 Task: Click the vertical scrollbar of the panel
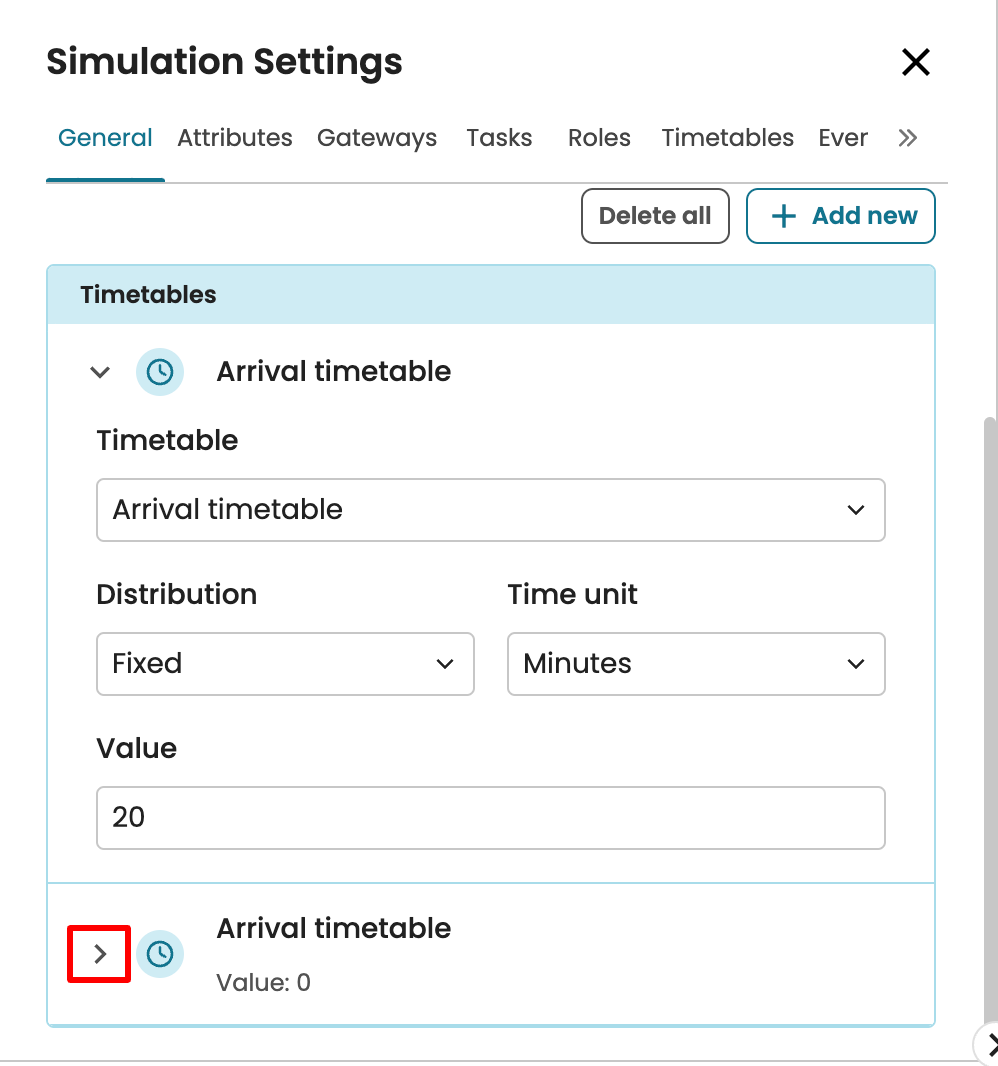[x=990, y=700]
